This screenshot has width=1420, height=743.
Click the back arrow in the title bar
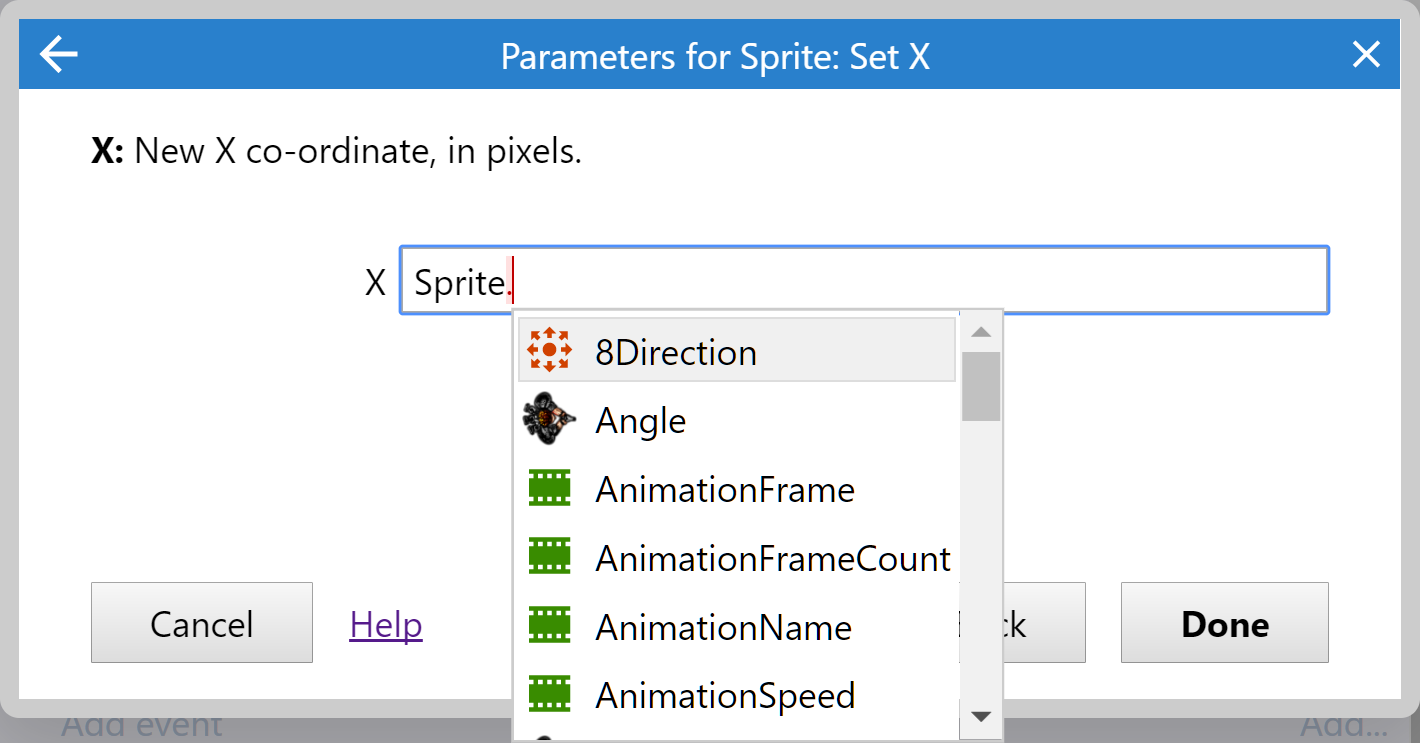(57, 55)
